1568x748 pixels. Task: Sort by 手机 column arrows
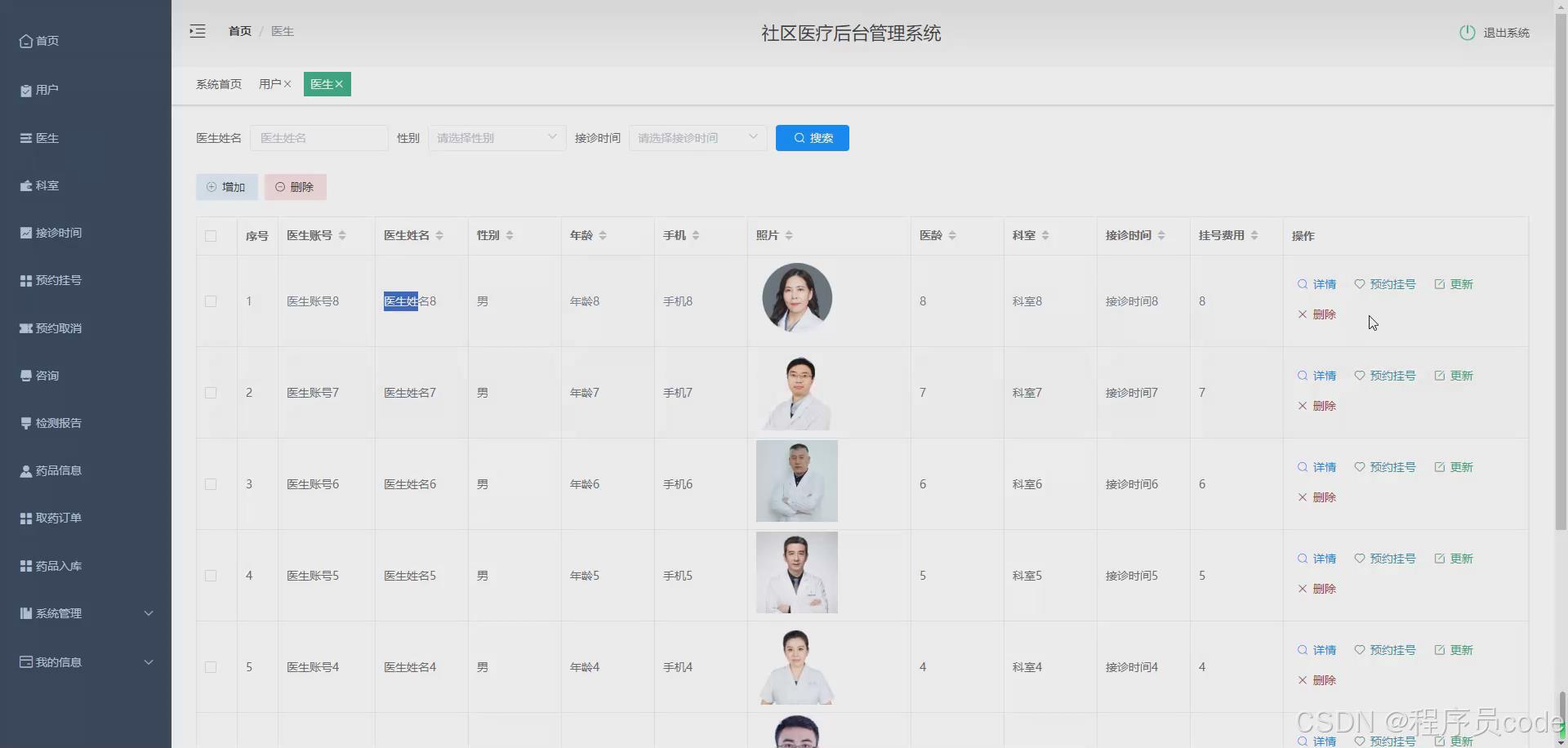pyautogui.click(x=696, y=235)
